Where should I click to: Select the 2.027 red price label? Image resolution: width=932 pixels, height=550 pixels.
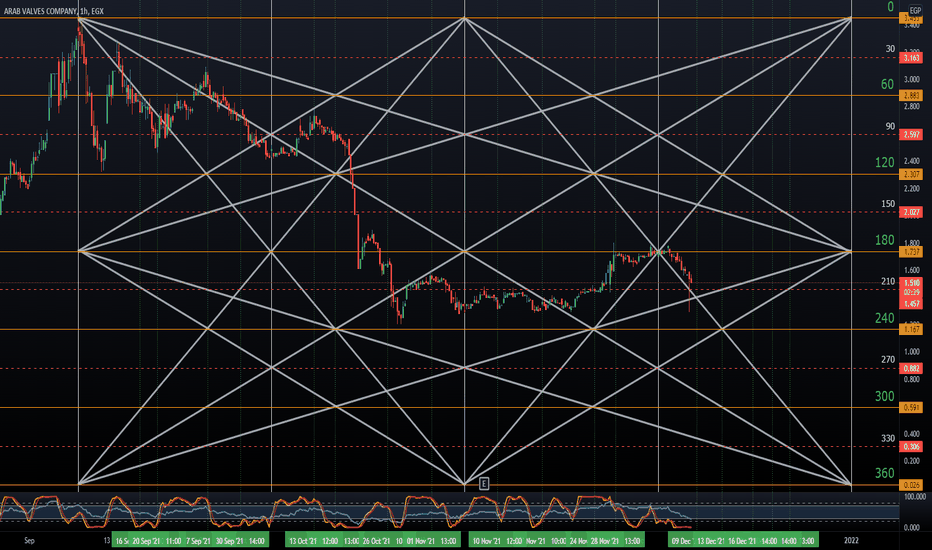pyautogui.click(x=911, y=212)
